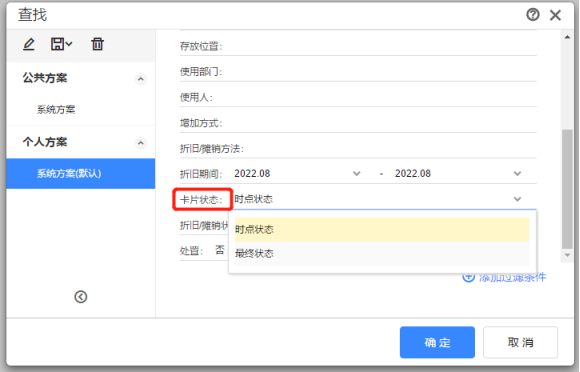Viewport: 580px width, 372px height.
Task: Click the 取消 button
Action: pyautogui.click(x=520, y=342)
